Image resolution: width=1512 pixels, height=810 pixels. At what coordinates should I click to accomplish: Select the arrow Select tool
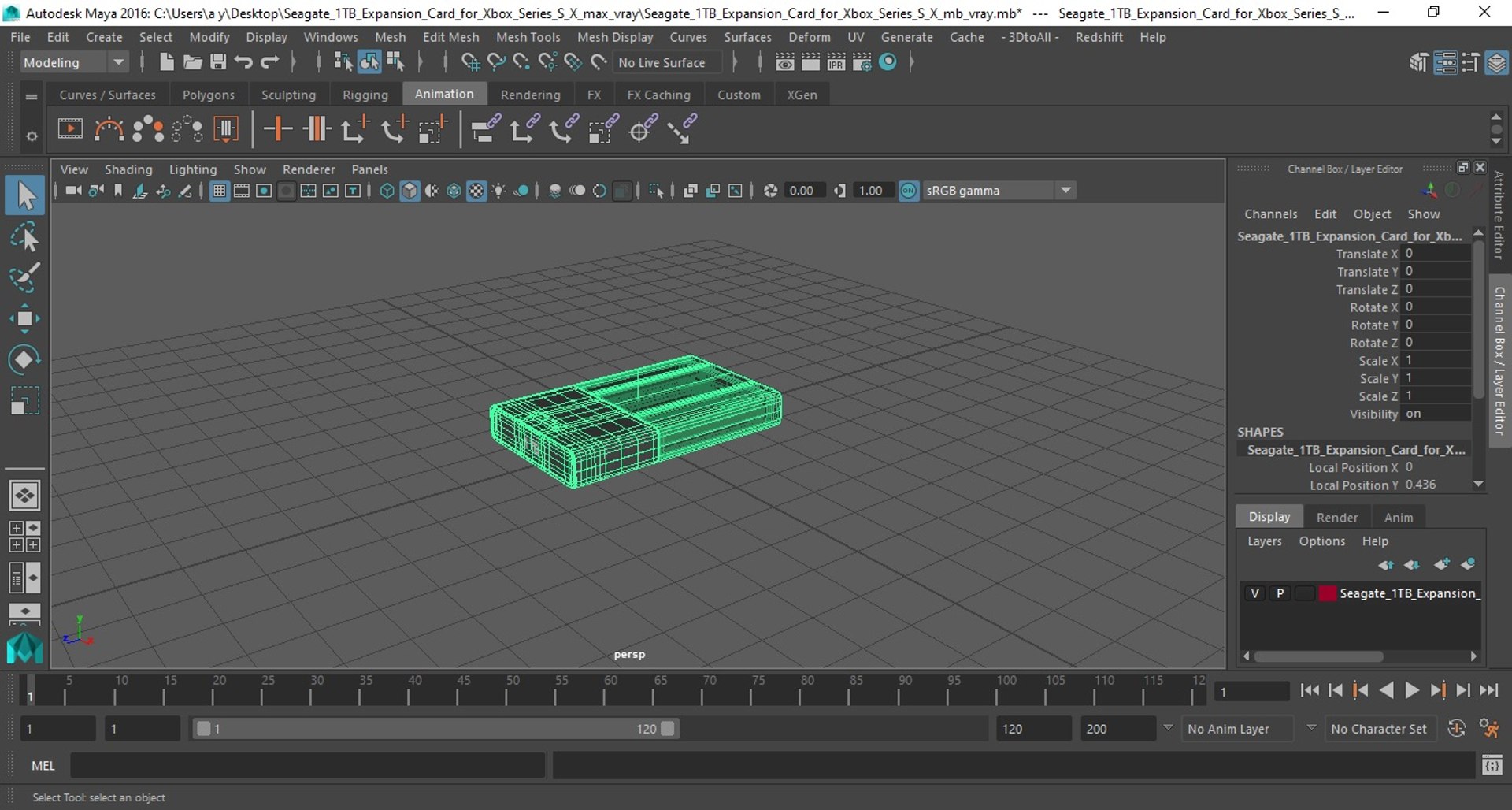point(24,196)
